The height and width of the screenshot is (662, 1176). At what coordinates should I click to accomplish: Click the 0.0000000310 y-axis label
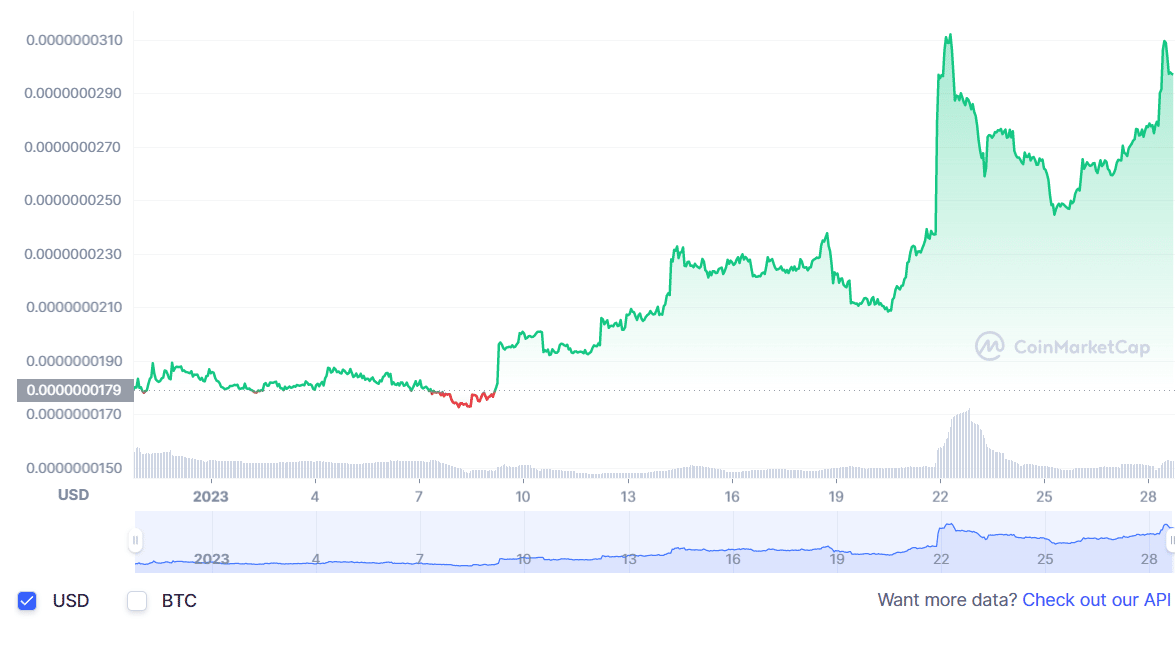pyautogui.click(x=74, y=41)
